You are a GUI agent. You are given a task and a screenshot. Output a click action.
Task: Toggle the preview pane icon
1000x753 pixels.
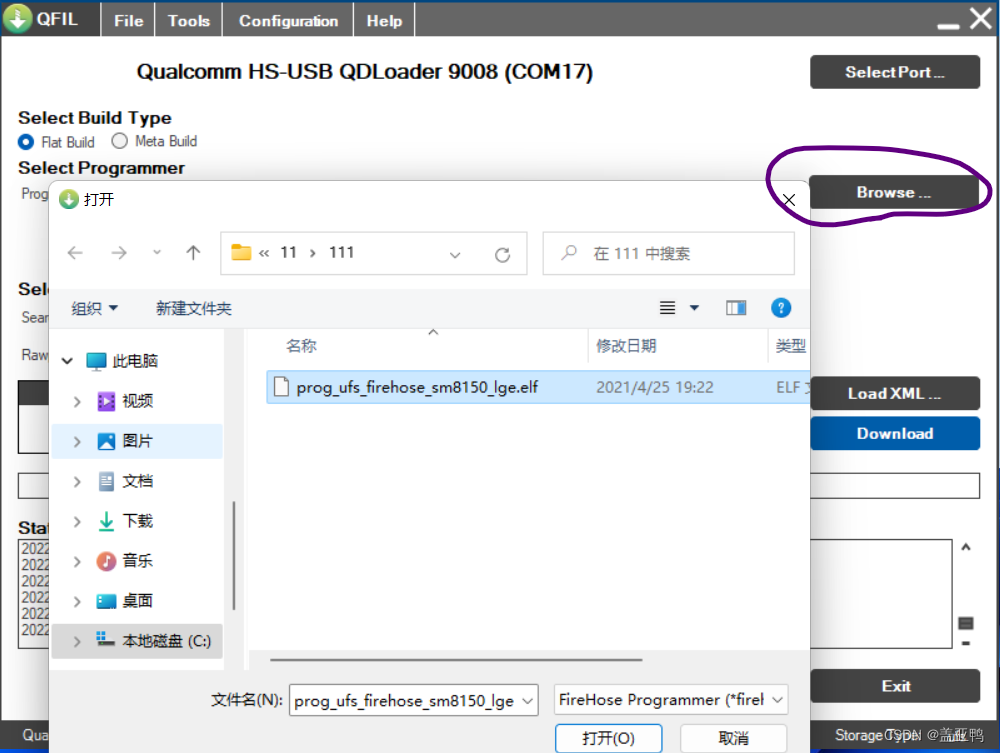coord(736,308)
